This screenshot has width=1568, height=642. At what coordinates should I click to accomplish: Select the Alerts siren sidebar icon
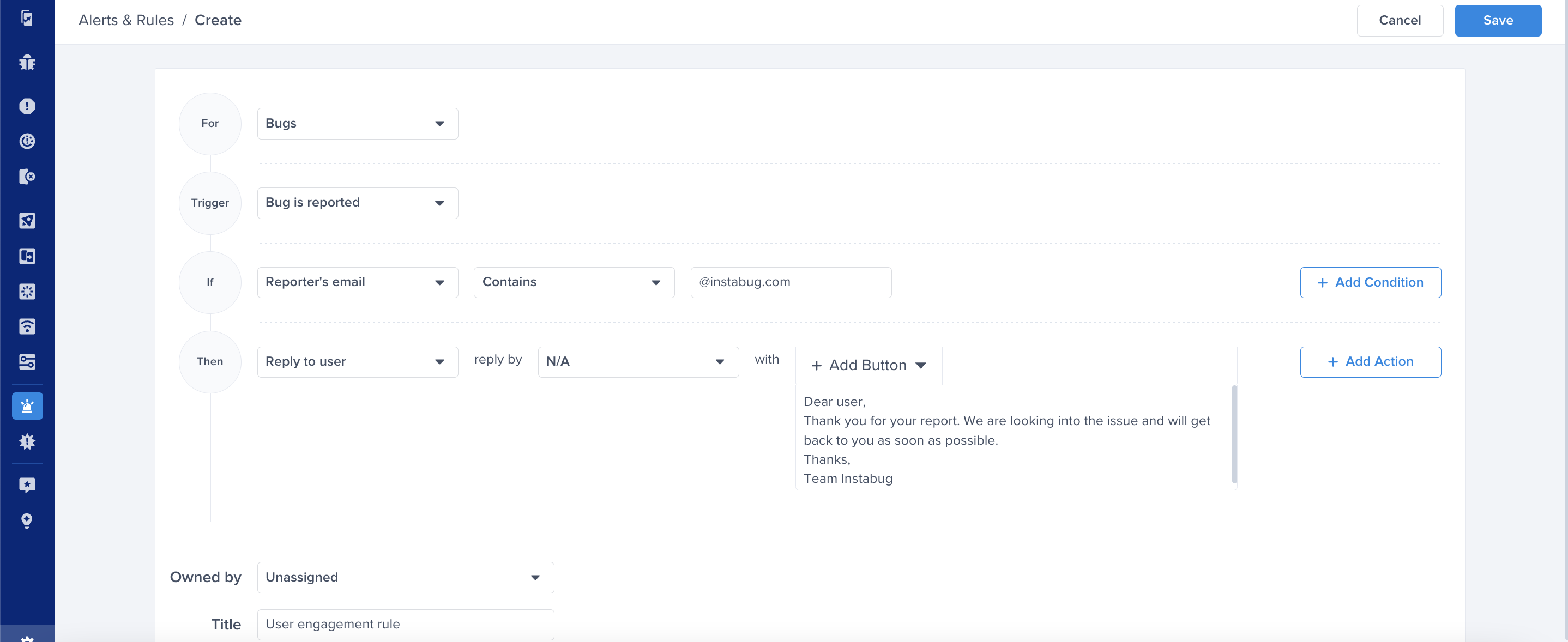27,406
